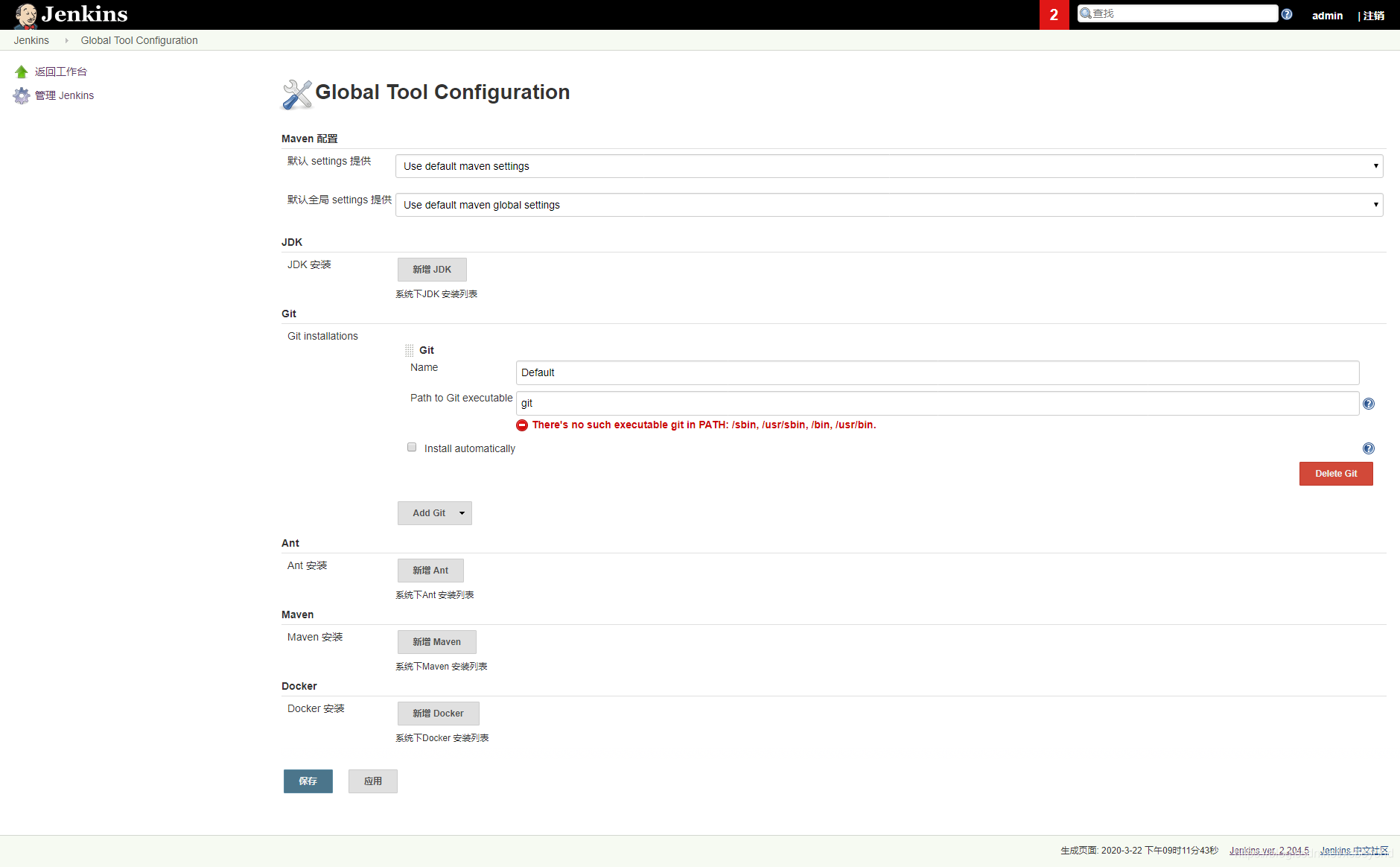Open the 默认 settings 提供 dropdown

(x=889, y=166)
